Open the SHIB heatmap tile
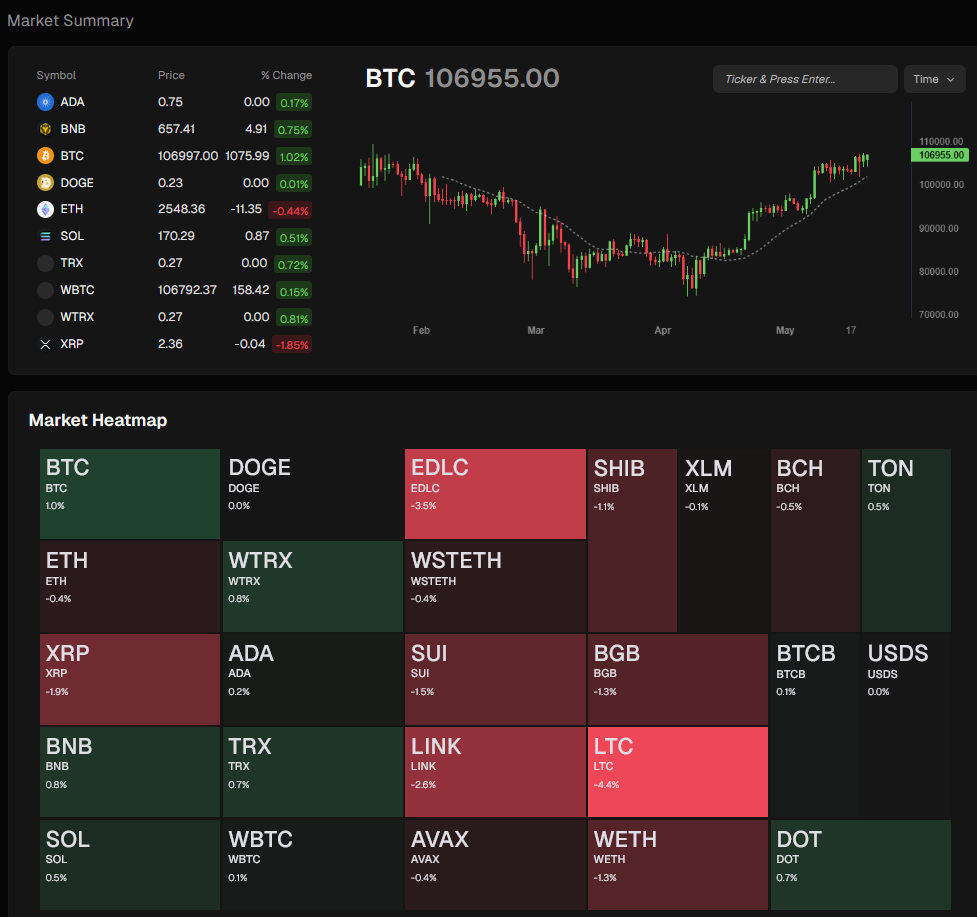Image resolution: width=977 pixels, height=917 pixels. [x=632, y=540]
